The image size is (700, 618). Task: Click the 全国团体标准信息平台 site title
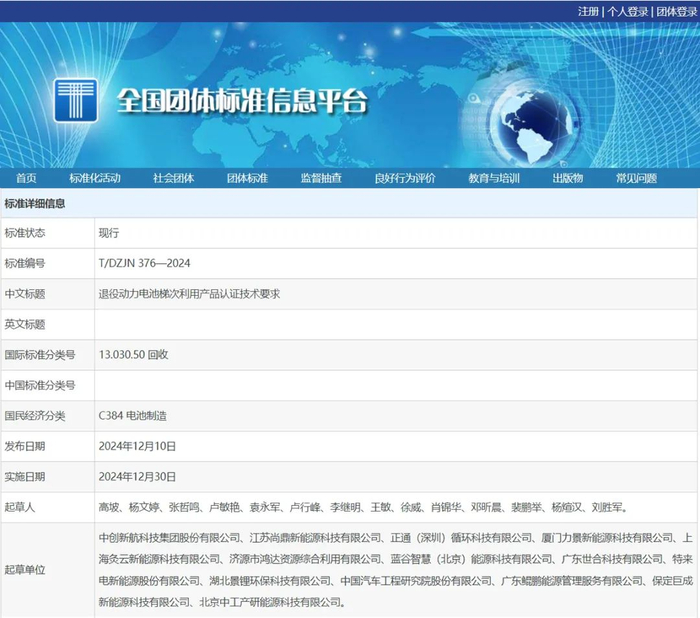coord(242,101)
